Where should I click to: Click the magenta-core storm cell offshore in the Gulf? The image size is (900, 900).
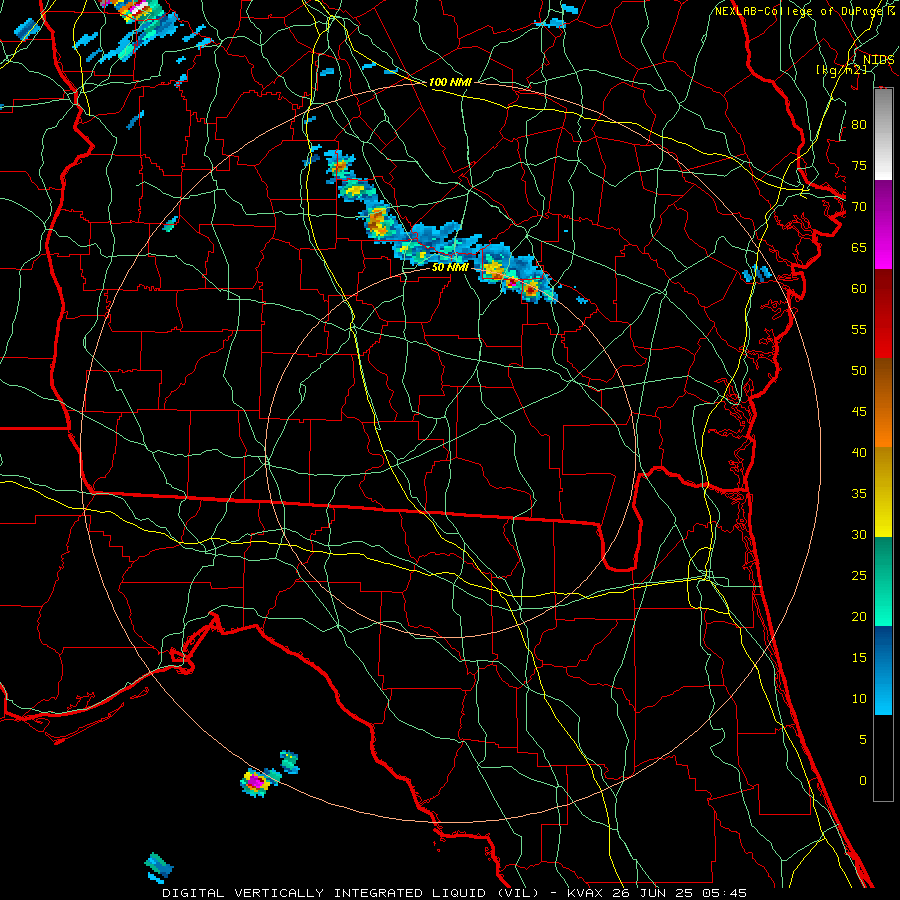[256, 782]
